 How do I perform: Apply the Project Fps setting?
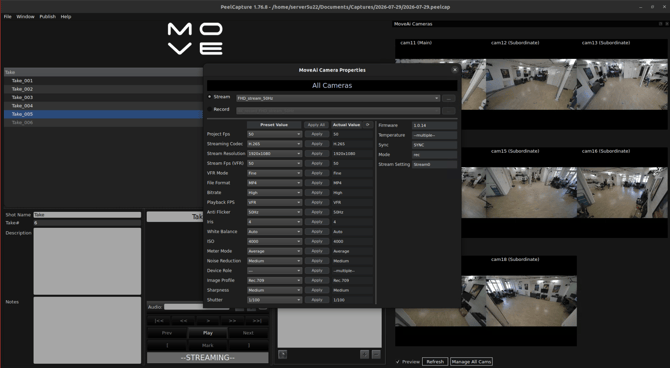317,134
